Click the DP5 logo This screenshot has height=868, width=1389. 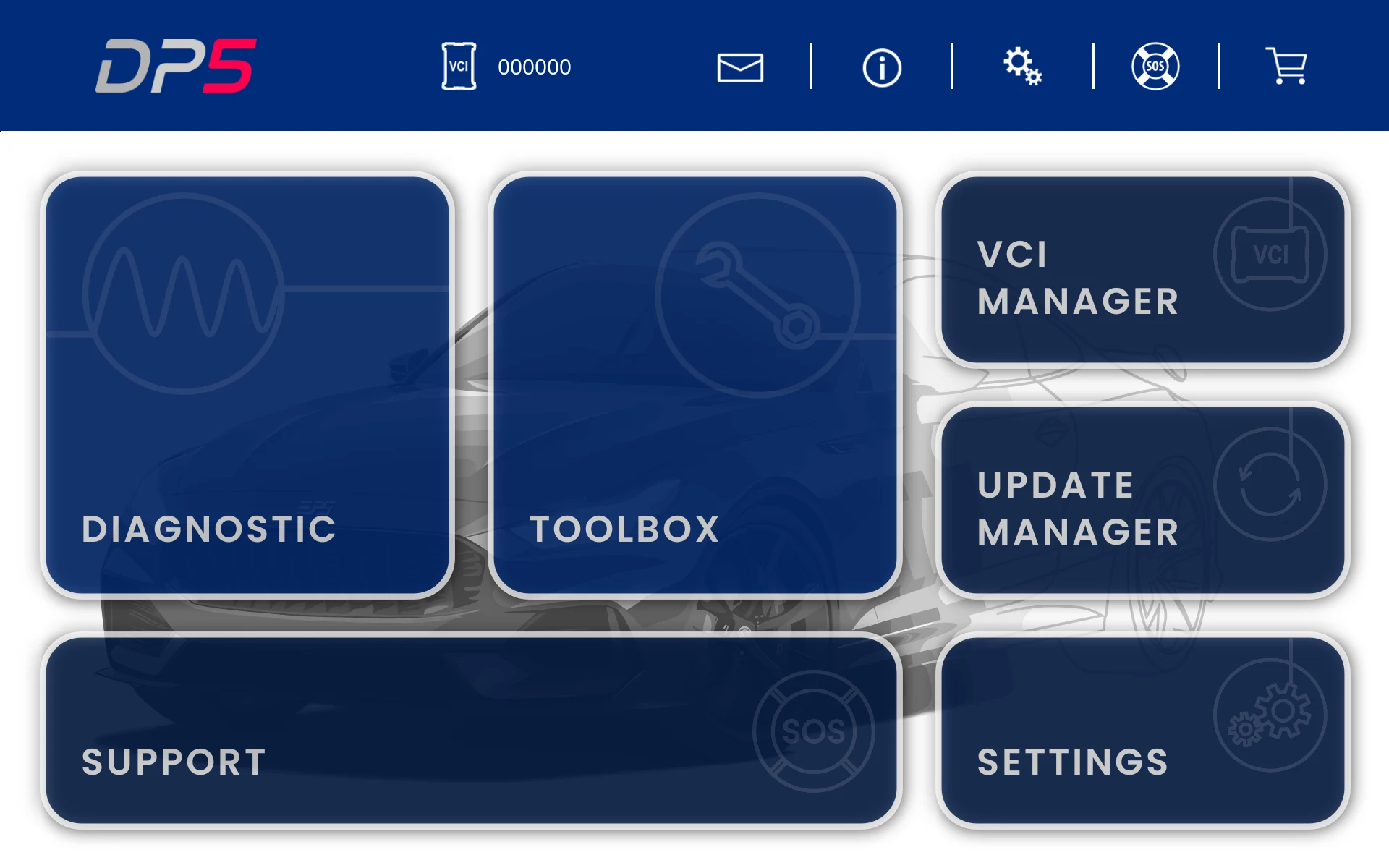click(176, 66)
